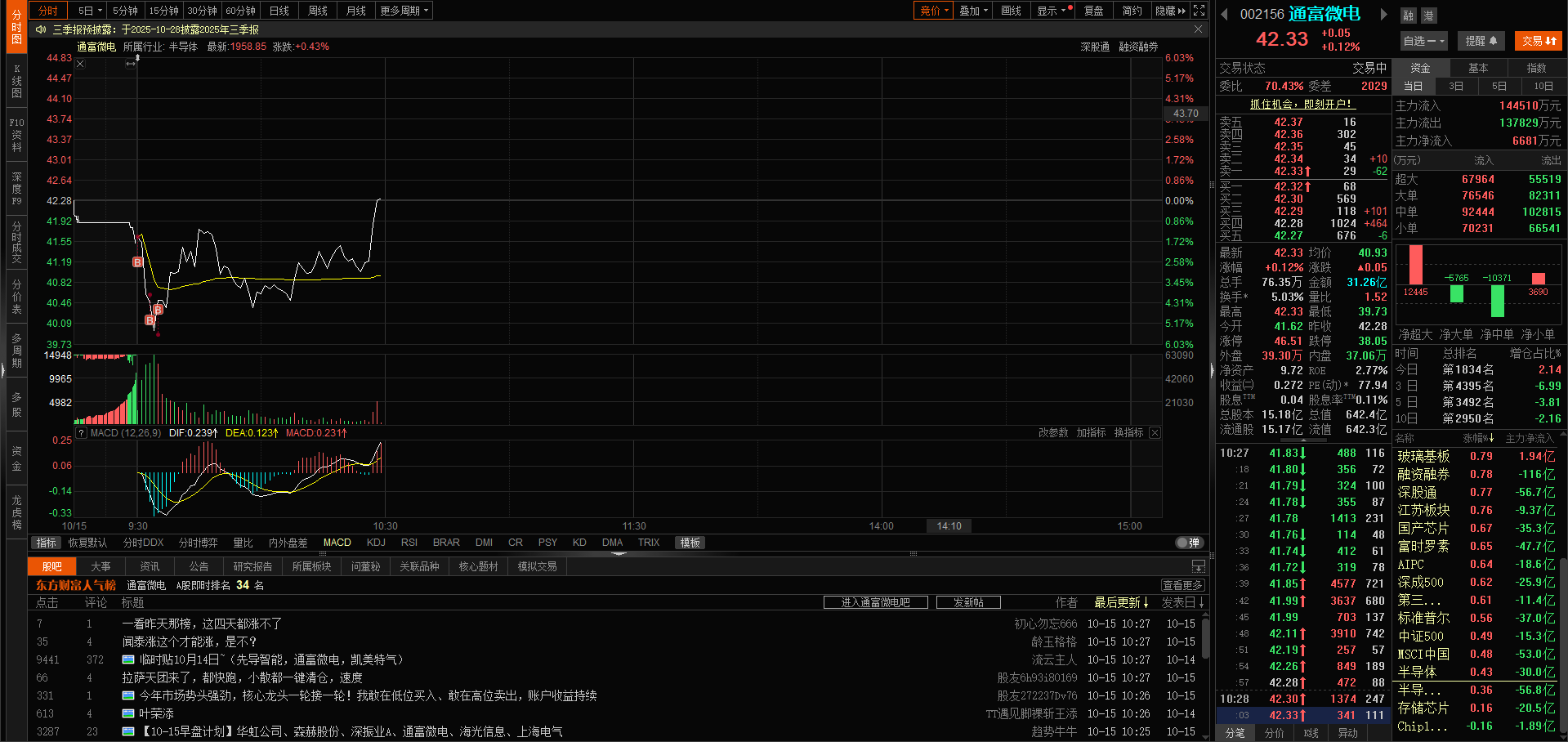Click 查看更多 button
The image size is (1568, 742).
click(x=1183, y=585)
